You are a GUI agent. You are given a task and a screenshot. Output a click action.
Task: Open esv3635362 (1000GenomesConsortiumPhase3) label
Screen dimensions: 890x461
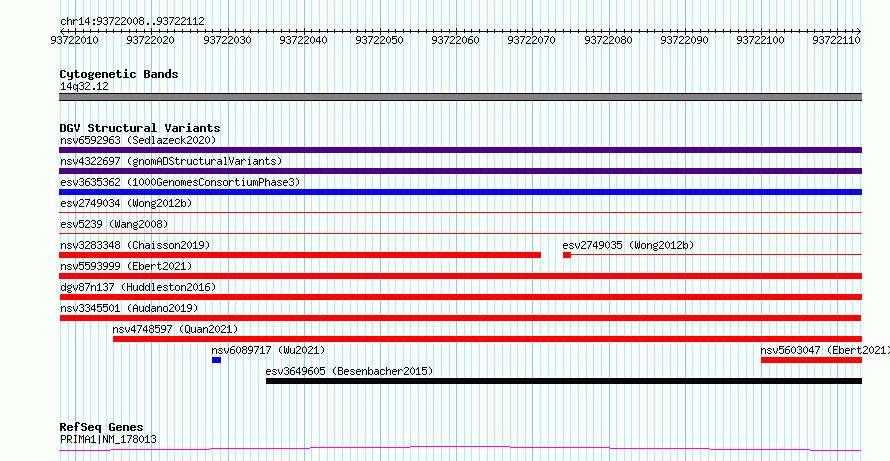click(180, 182)
